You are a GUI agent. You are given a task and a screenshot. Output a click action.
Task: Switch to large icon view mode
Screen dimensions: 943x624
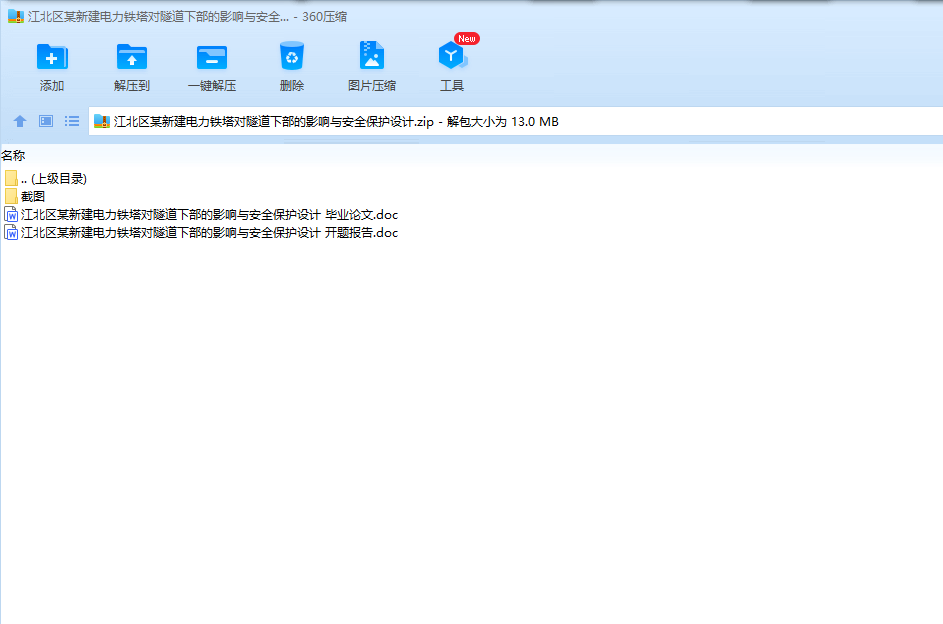click(x=46, y=121)
